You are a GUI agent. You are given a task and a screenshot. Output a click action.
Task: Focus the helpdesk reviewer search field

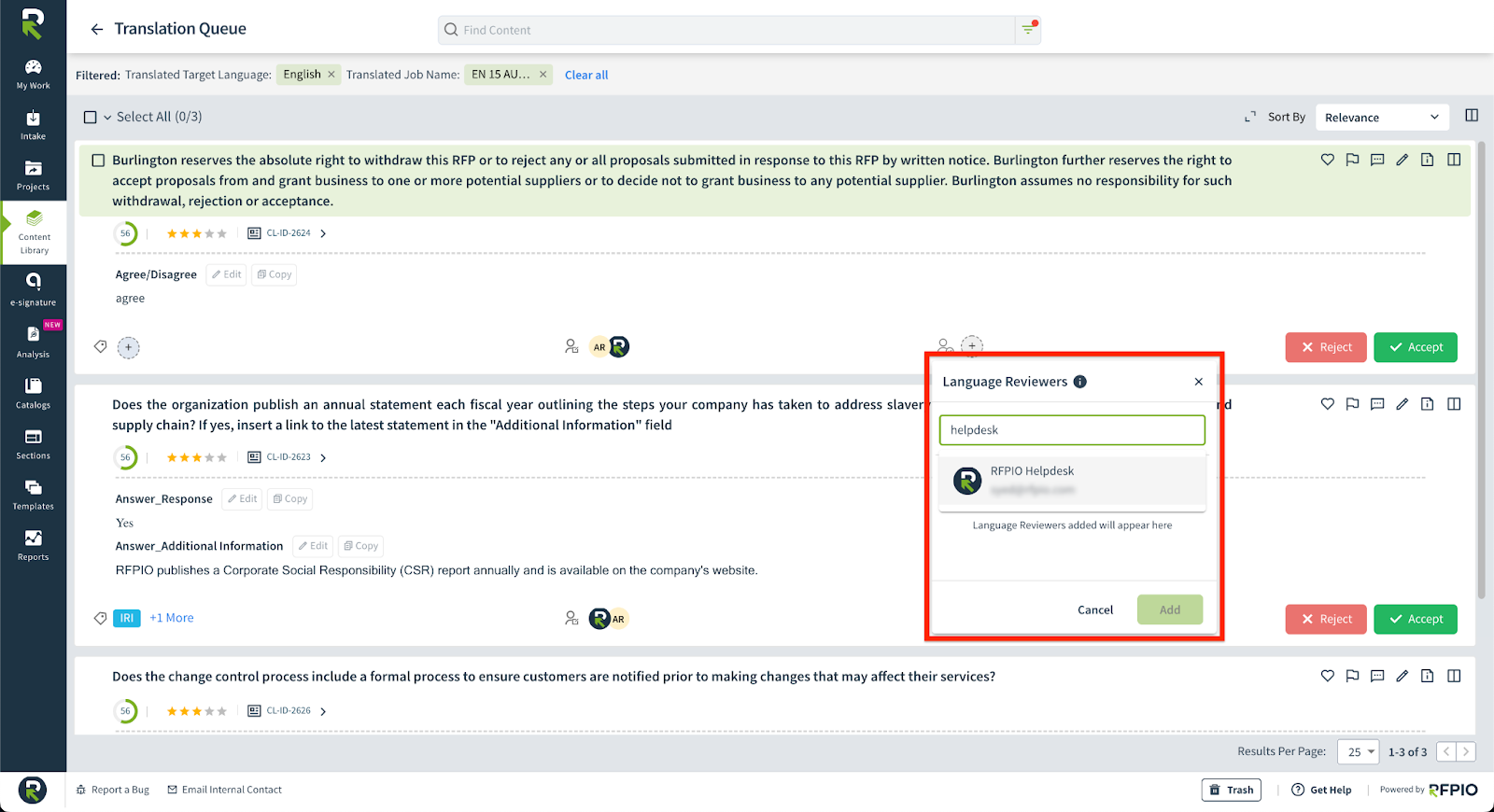tap(1072, 430)
